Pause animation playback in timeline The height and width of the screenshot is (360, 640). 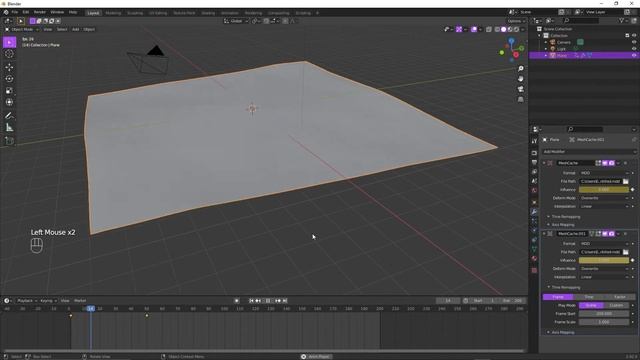(x=268, y=301)
